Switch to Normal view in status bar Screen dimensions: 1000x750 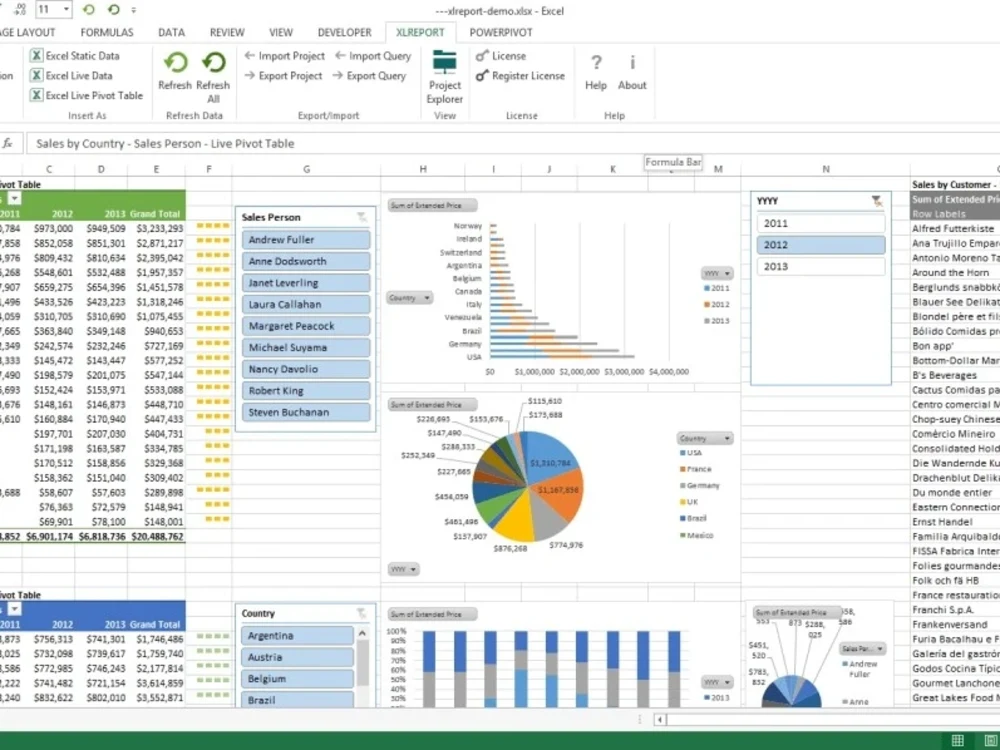click(957, 740)
